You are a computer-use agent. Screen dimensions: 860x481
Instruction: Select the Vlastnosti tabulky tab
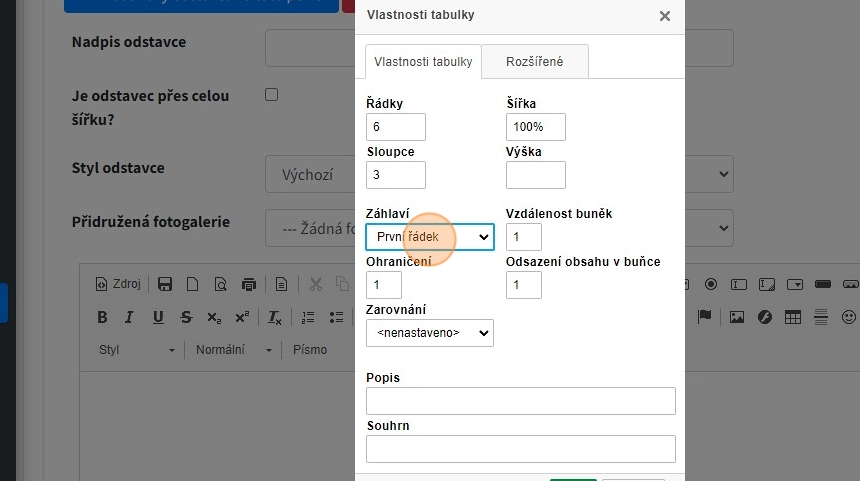[x=423, y=62]
